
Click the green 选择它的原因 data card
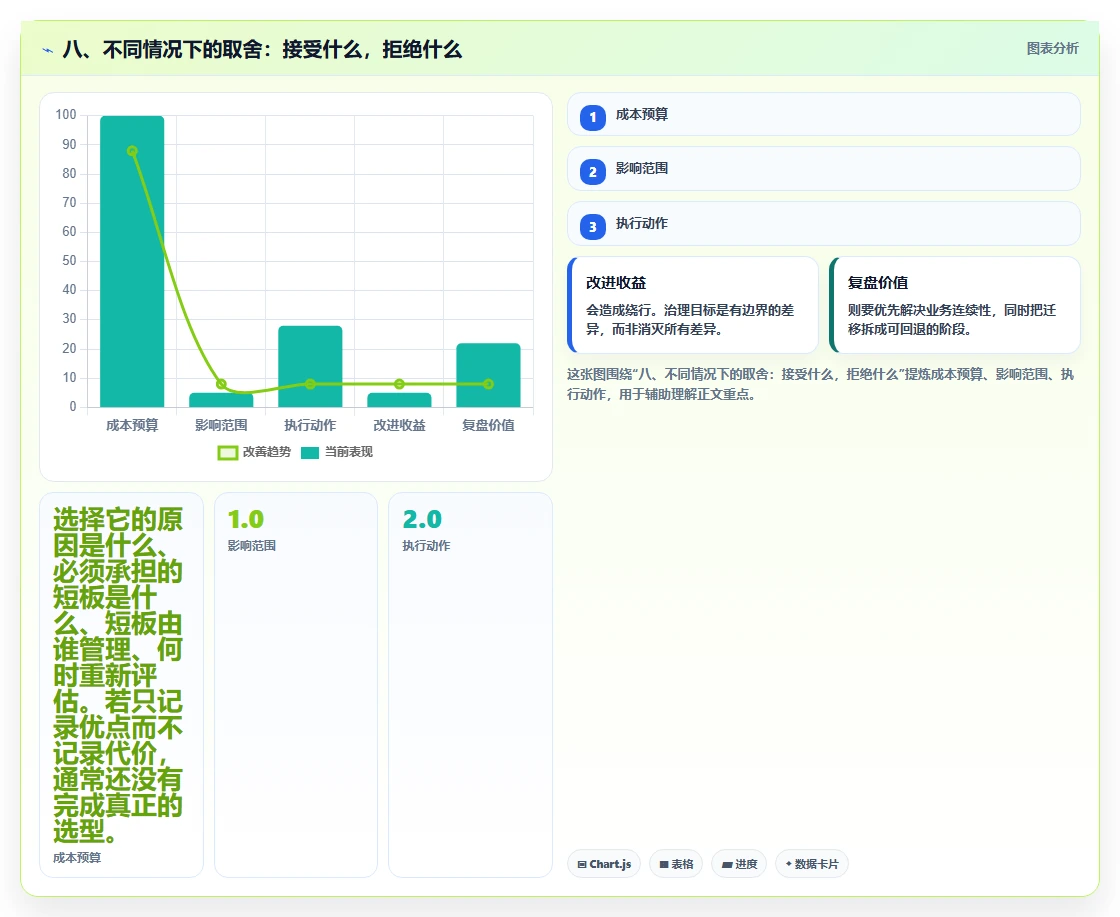coord(121,685)
